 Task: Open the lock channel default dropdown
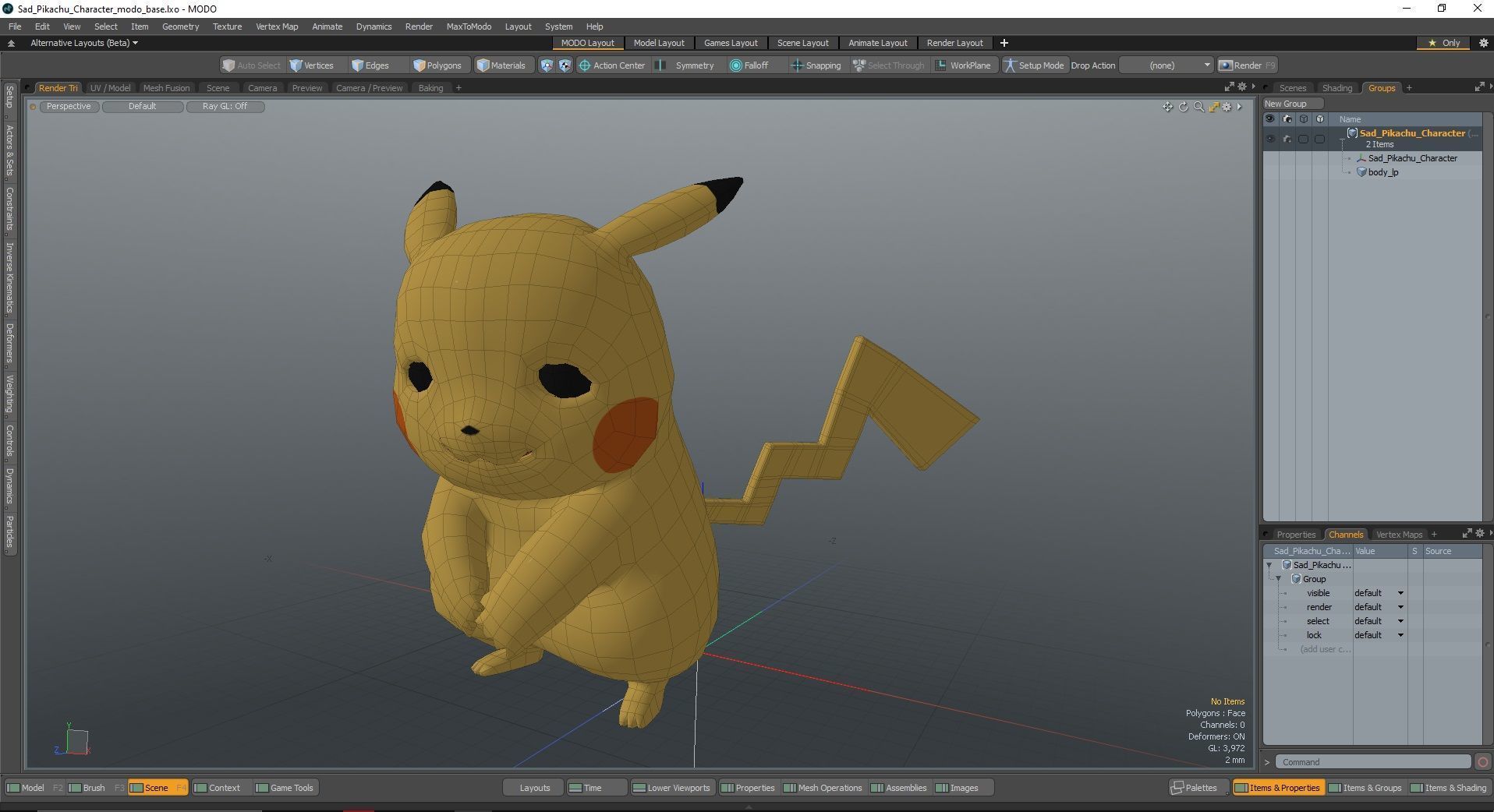pos(1379,635)
